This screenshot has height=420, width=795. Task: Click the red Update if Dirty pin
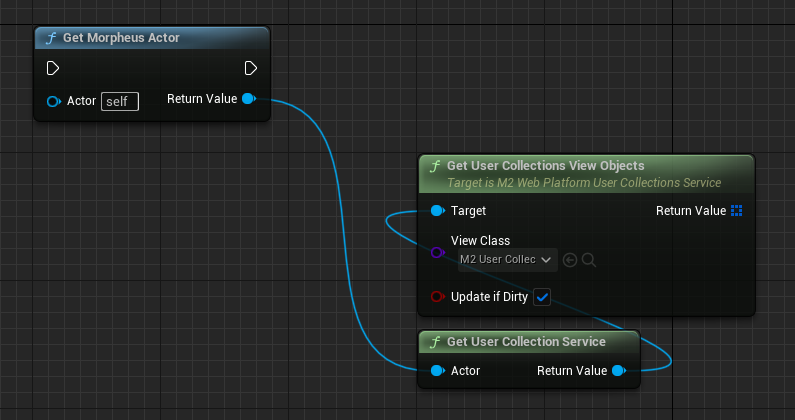click(437, 296)
